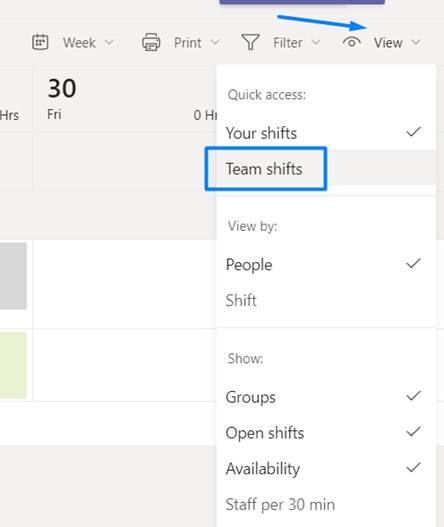444x527 pixels.
Task: Disable Open shifts display
Action: coord(413,432)
